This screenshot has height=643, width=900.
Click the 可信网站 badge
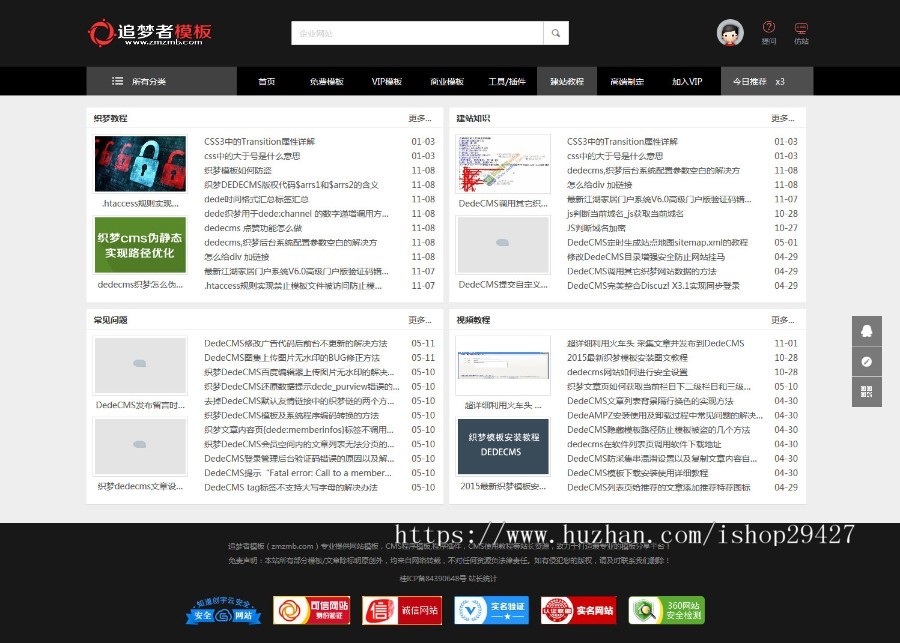tap(312, 610)
